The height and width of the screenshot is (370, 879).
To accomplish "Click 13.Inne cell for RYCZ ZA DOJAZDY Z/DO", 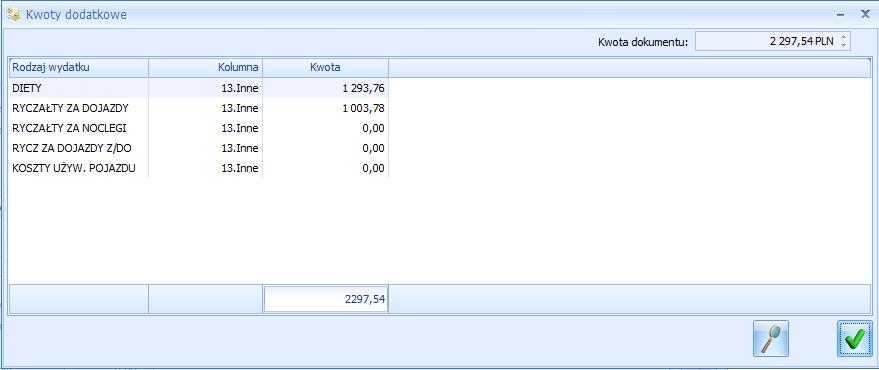I will (x=206, y=149).
